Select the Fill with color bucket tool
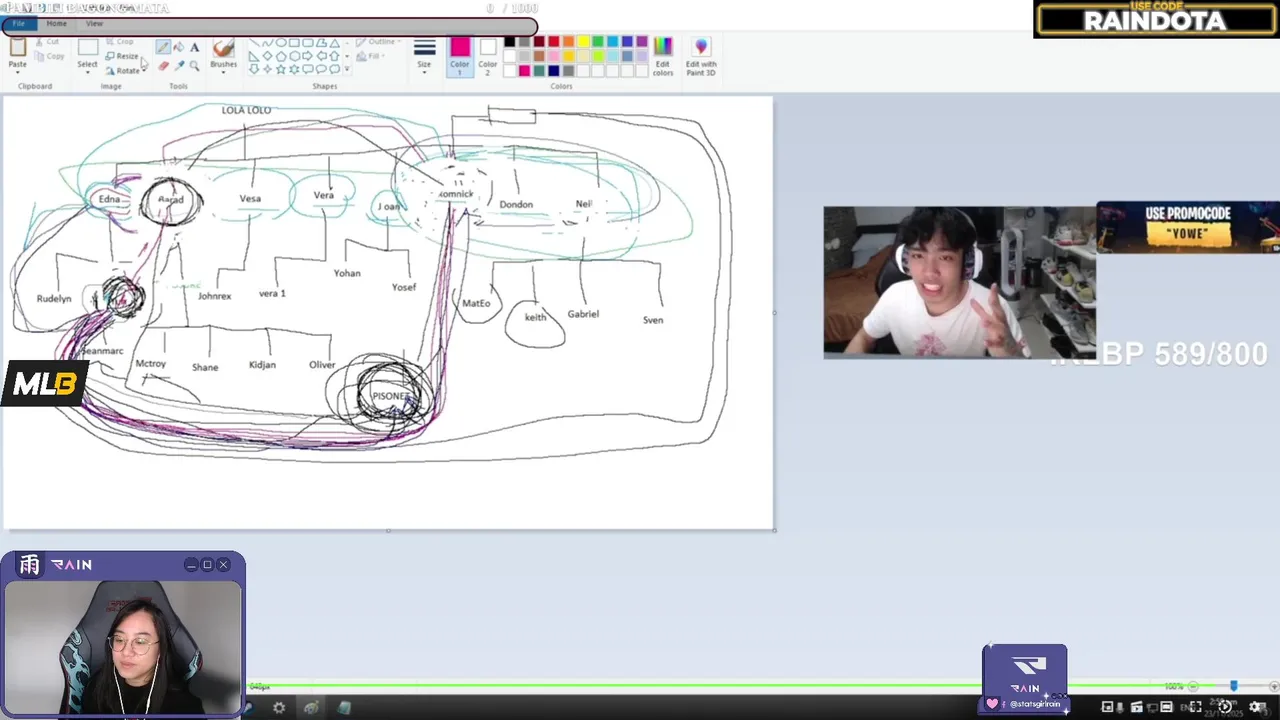This screenshot has height=720, width=1280. (178, 47)
